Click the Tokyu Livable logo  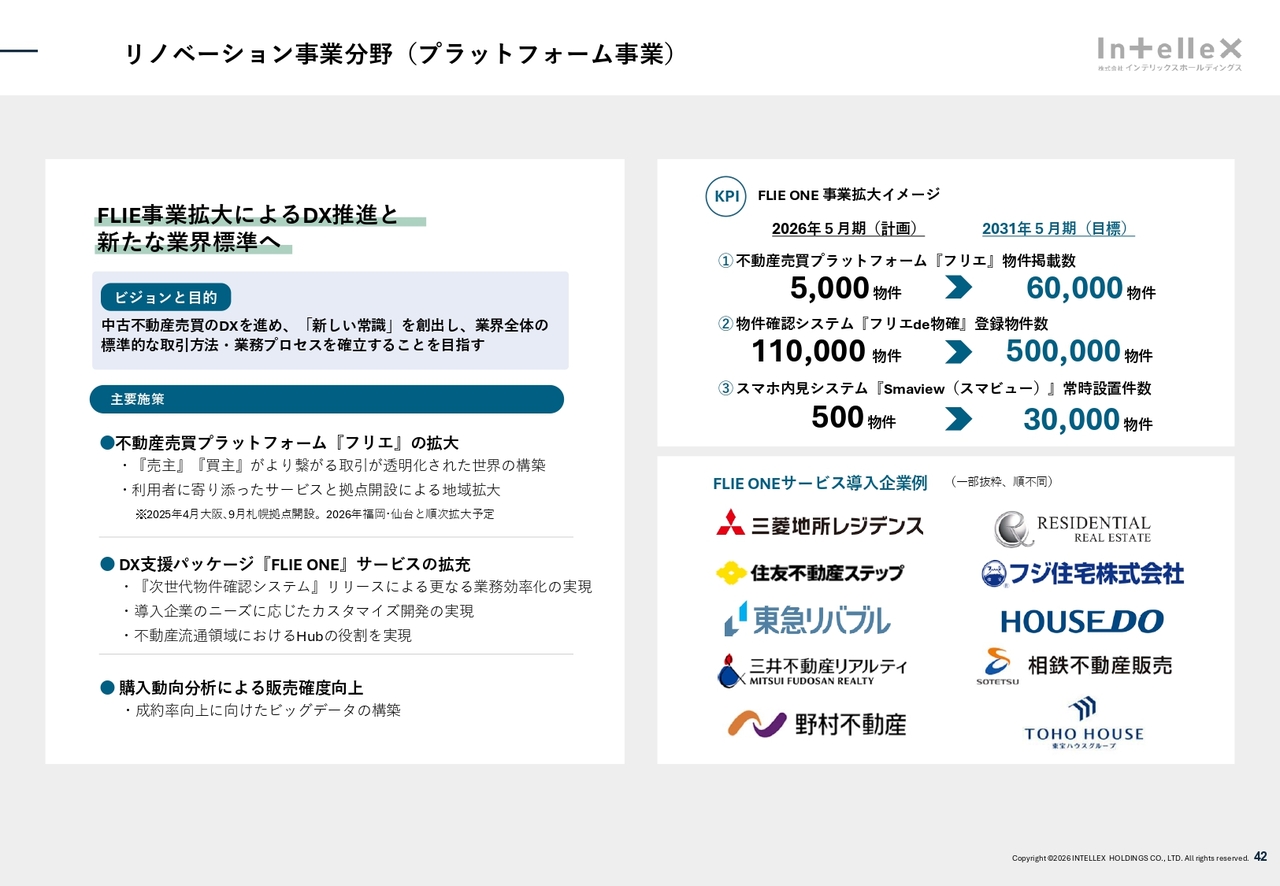(806, 620)
